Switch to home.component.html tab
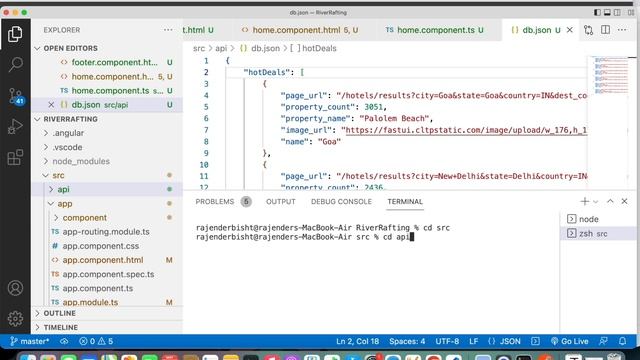640x360 pixels. (300, 30)
